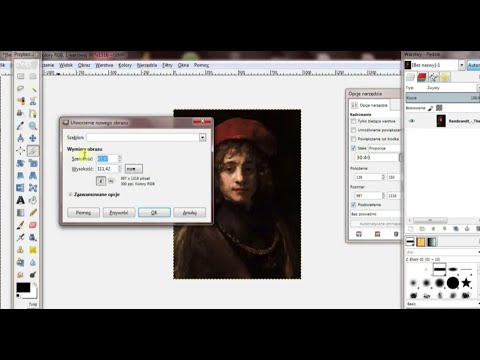Image resolution: width=480 pixels, height=360 pixels.
Task: Select the Paths tool
Action: 33,113
